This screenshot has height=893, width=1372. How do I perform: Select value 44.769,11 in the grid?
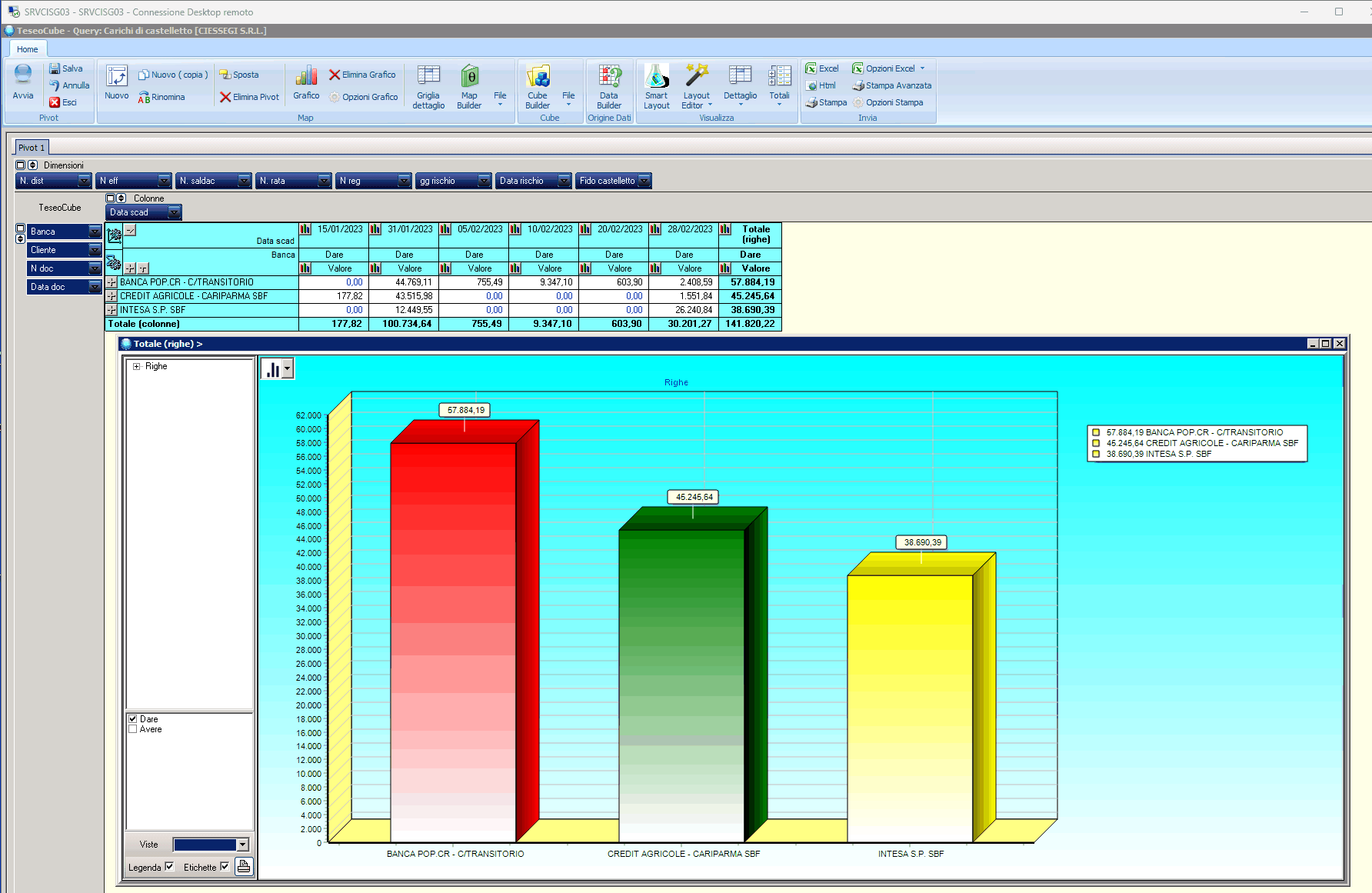[404, 282]
